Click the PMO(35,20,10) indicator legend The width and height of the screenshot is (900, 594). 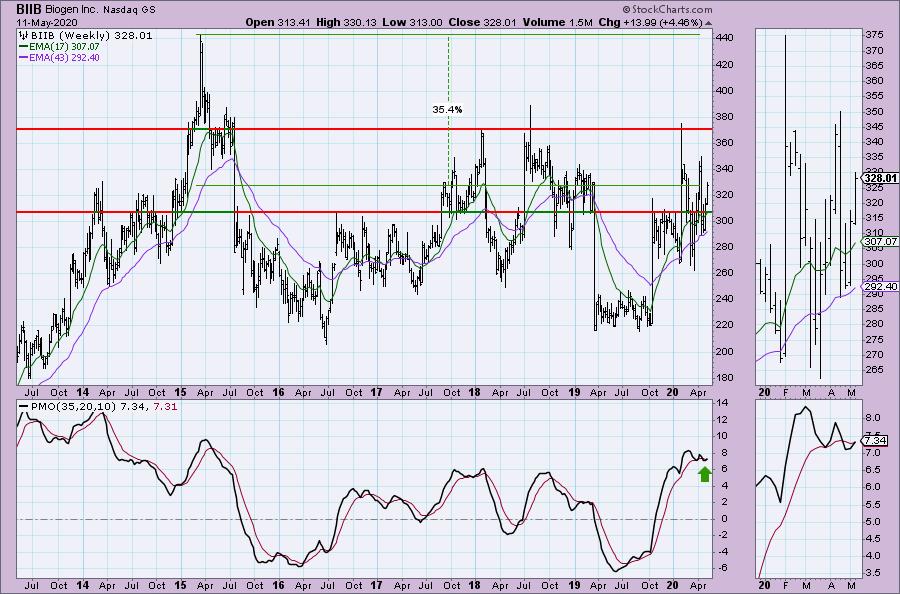98,407
